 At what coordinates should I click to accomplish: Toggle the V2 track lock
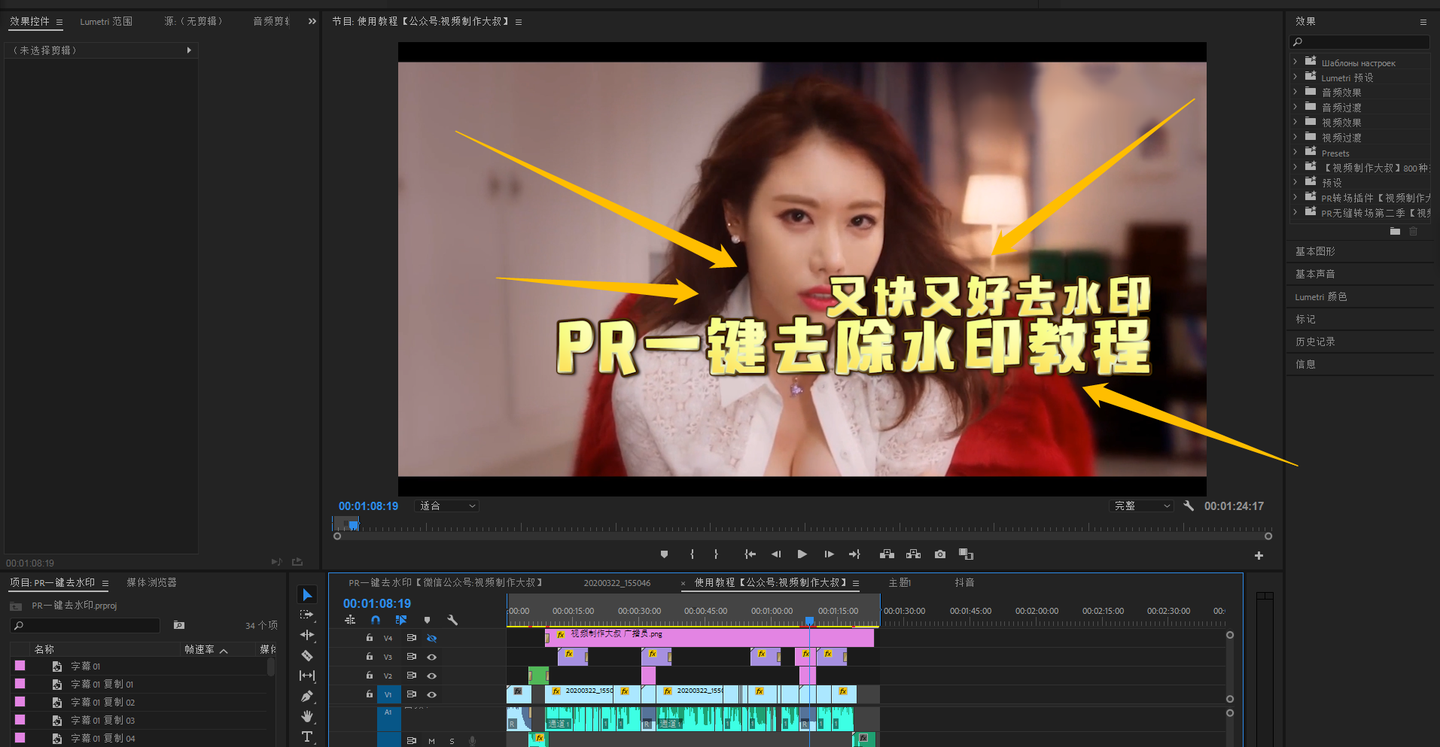point(369,676)
